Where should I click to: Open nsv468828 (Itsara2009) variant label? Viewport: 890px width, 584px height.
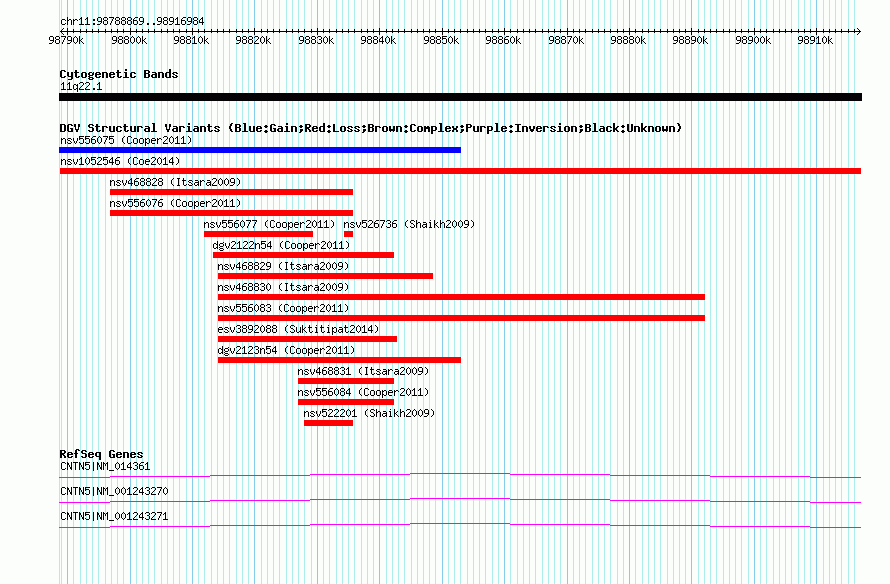[x=175, y=182]
